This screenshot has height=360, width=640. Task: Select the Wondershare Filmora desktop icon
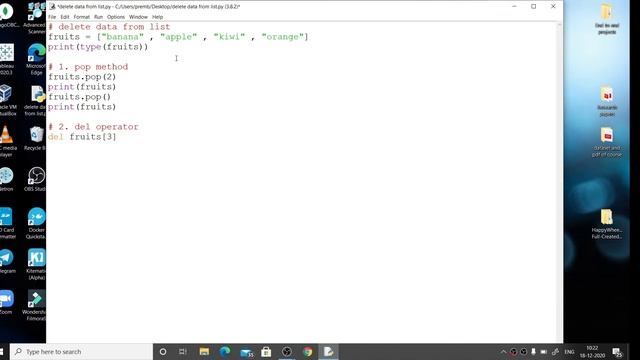click(x=36, y=305)
